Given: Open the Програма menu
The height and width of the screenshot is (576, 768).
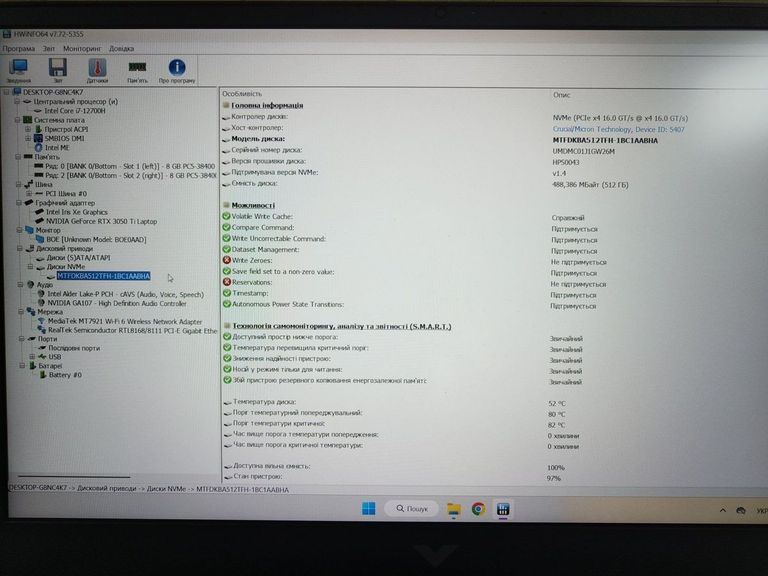Looking at the screenshot, I should pyautogui.click(x=19, y=48).
